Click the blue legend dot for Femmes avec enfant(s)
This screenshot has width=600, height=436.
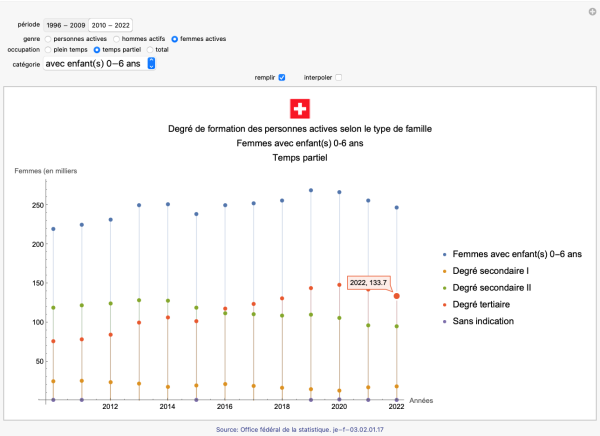443,254
